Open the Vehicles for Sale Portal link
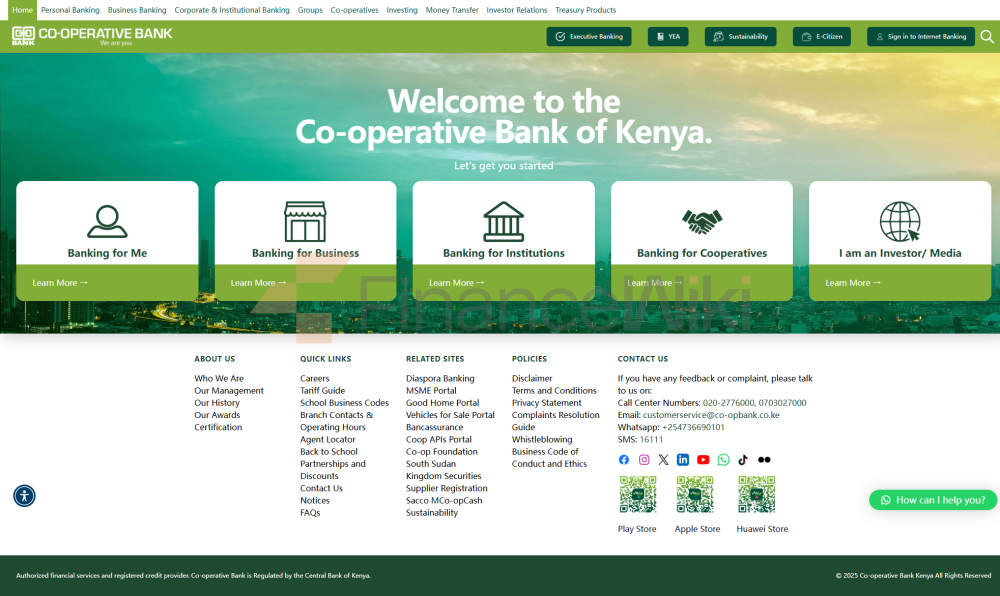Image resolution: width=1000 pixels, height=596 pixels. coord(450,414)
